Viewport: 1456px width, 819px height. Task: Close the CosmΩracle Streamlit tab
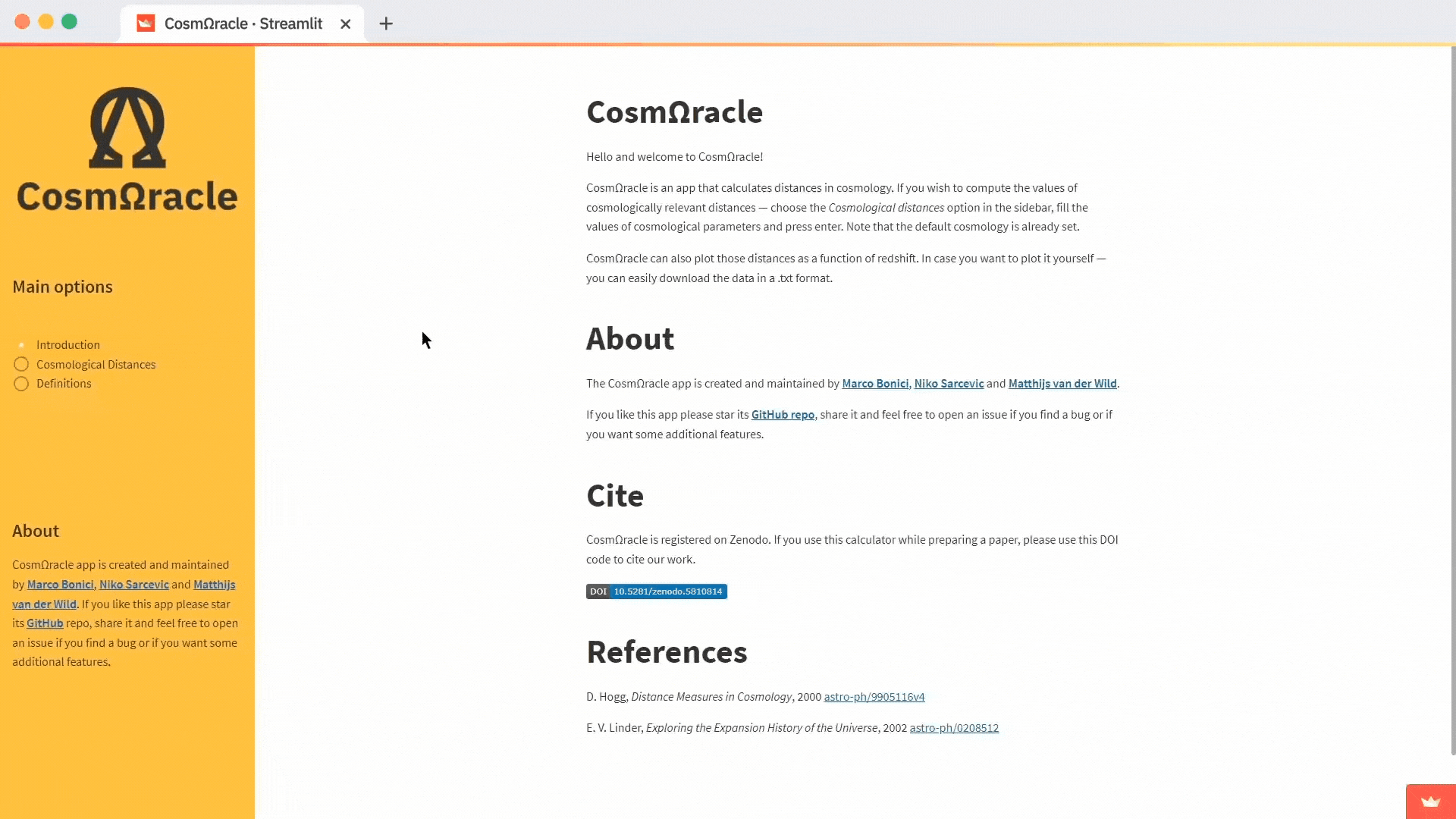(x=346, y=24)
